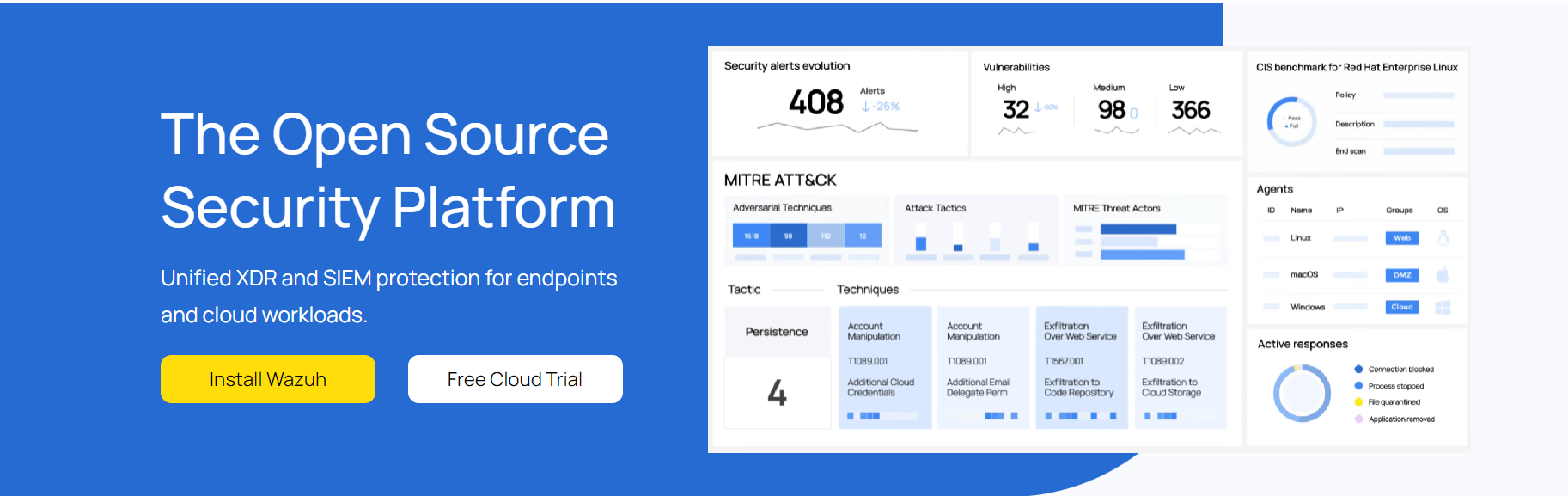The image size is (1568, 496).
Task: Select the Linux penguin OS icon
Action: pos(1443,238)
